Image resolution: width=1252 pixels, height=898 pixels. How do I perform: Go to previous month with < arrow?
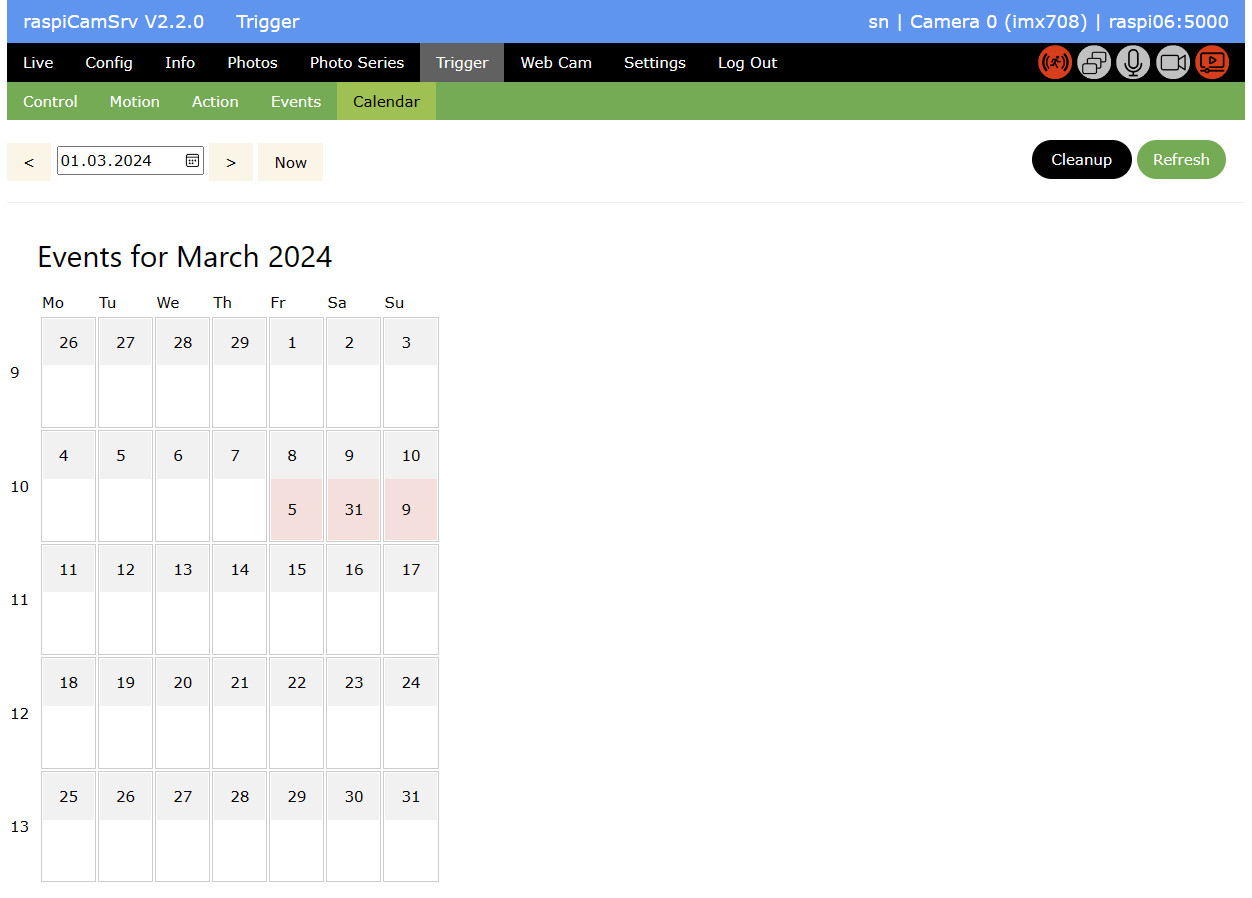[x=29, y=162]
